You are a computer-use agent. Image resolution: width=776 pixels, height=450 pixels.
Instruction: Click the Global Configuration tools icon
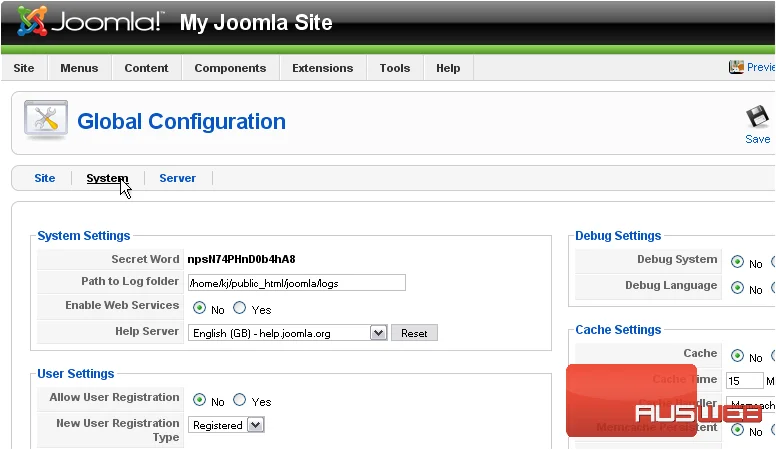click(46, 120)
